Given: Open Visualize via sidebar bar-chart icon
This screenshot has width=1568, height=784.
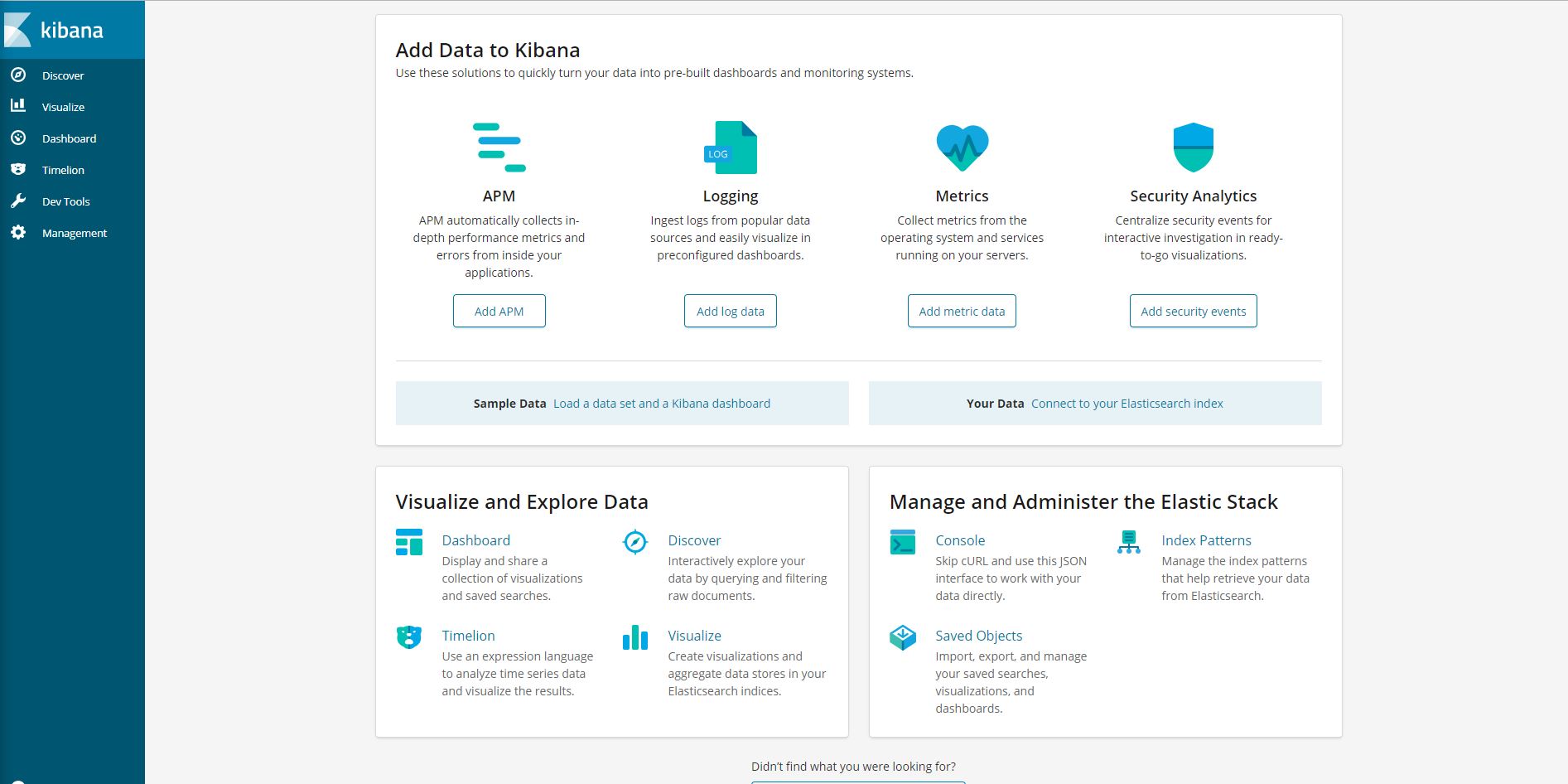Looking at the screenshot, I should 18,105.
